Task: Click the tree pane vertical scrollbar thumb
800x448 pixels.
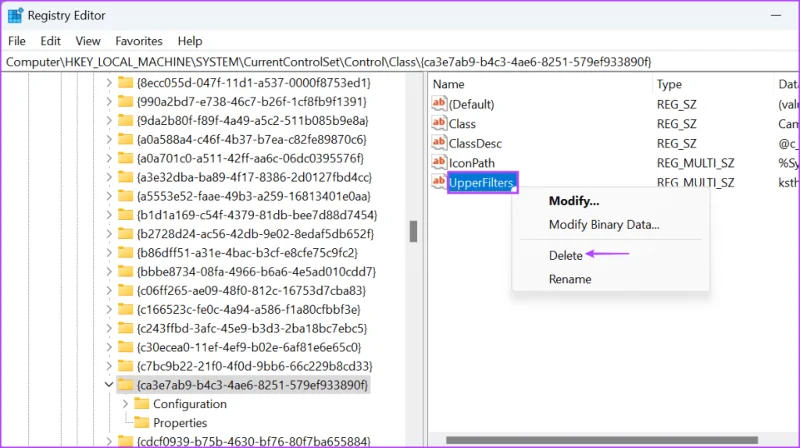Action: pyautogui.click(x=413, y=231)
